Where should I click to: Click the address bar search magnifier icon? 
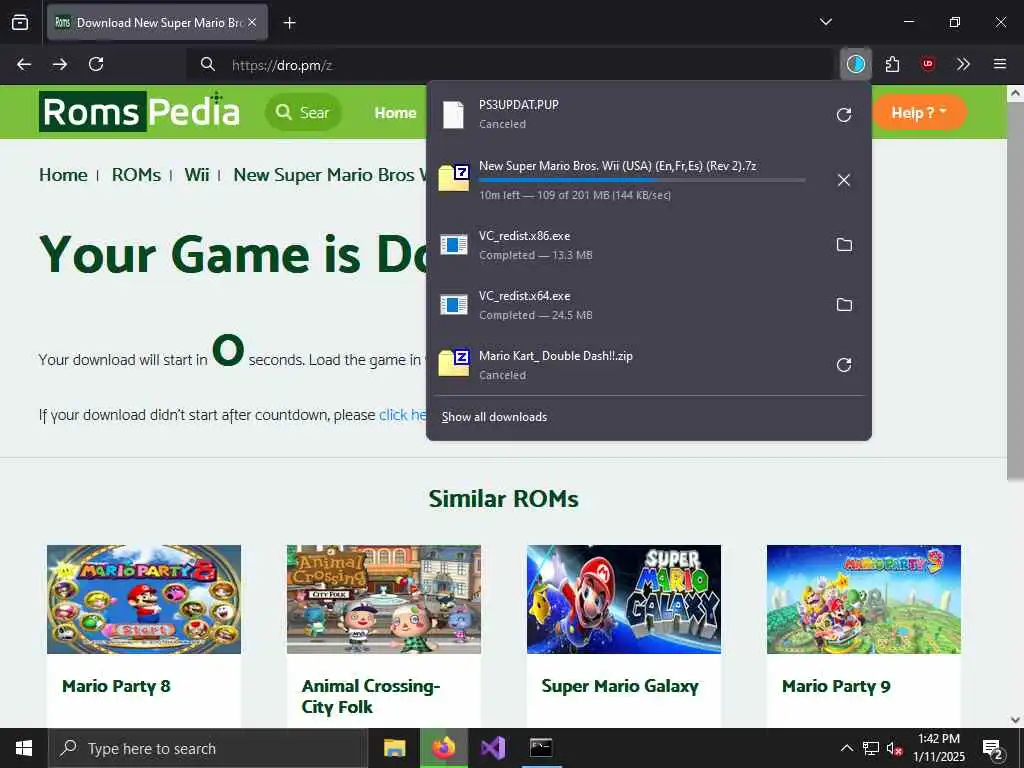point(208,64)
